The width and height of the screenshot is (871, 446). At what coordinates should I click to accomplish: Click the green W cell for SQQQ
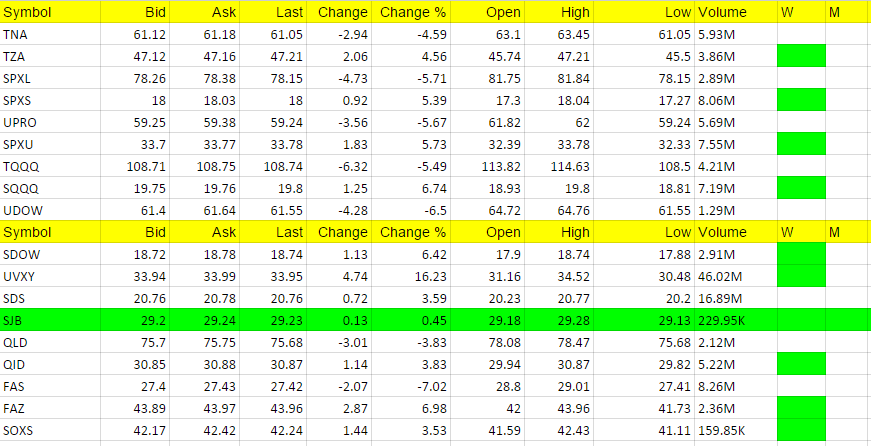(802, 188)
